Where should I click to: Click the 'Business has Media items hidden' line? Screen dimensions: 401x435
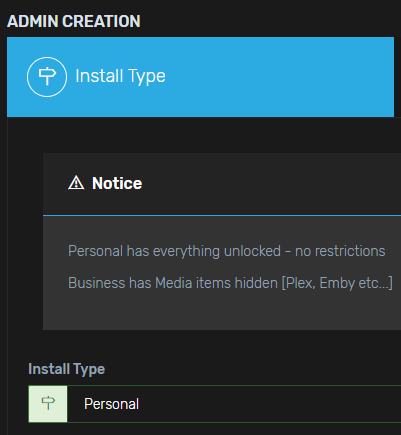click(x=230, y=283)
